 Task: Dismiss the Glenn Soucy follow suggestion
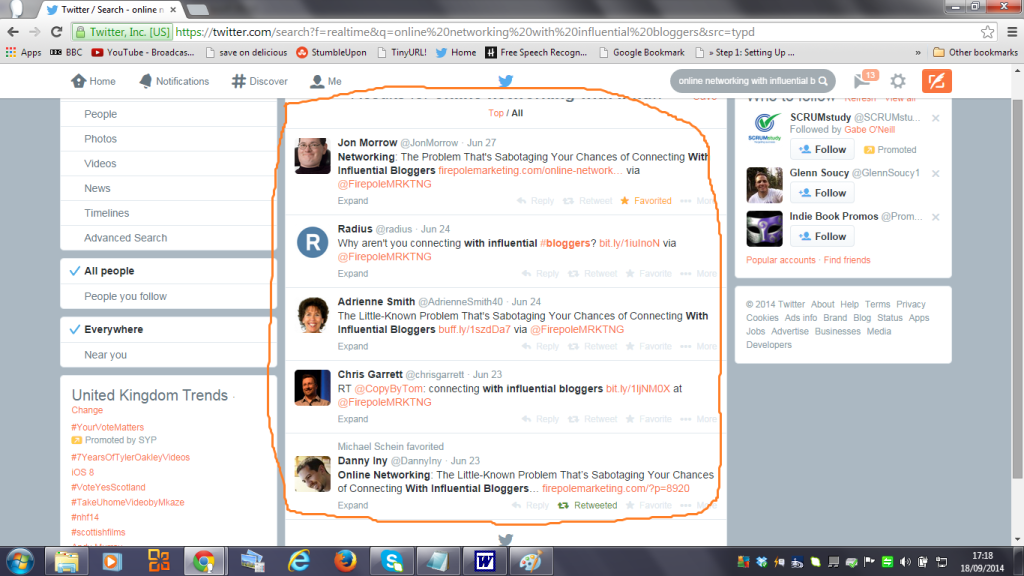936,173
